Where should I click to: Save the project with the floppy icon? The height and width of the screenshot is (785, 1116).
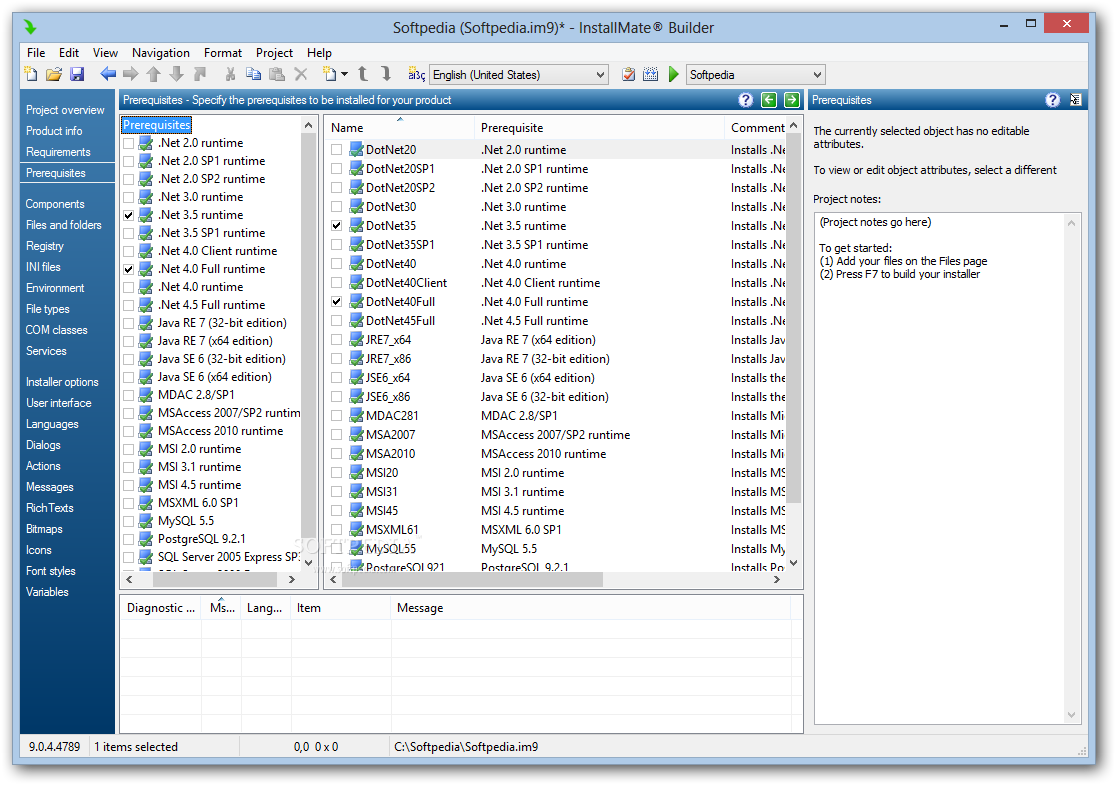coord(77,74)
